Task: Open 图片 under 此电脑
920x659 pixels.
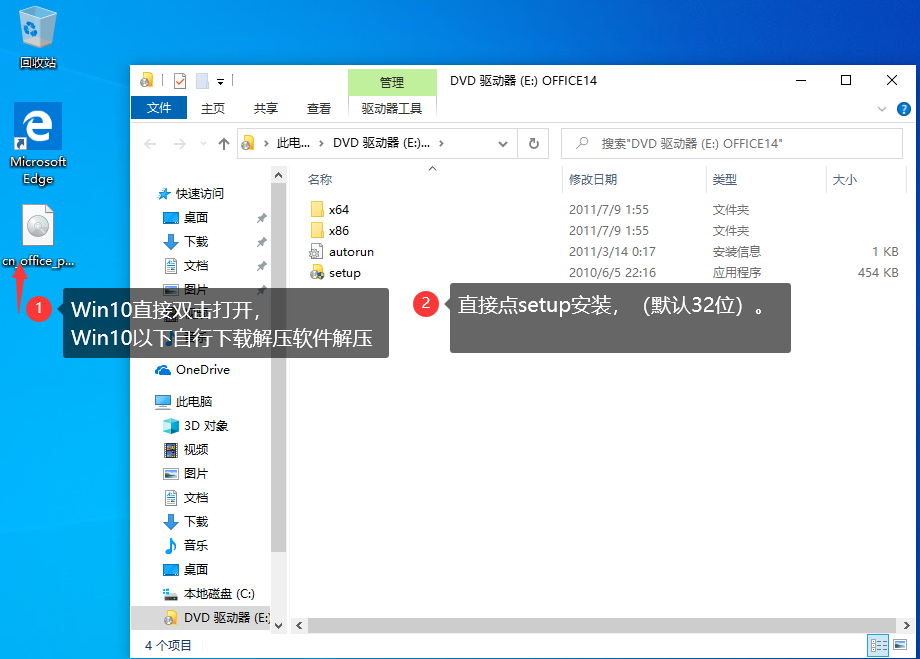Action: pos(185,474)
